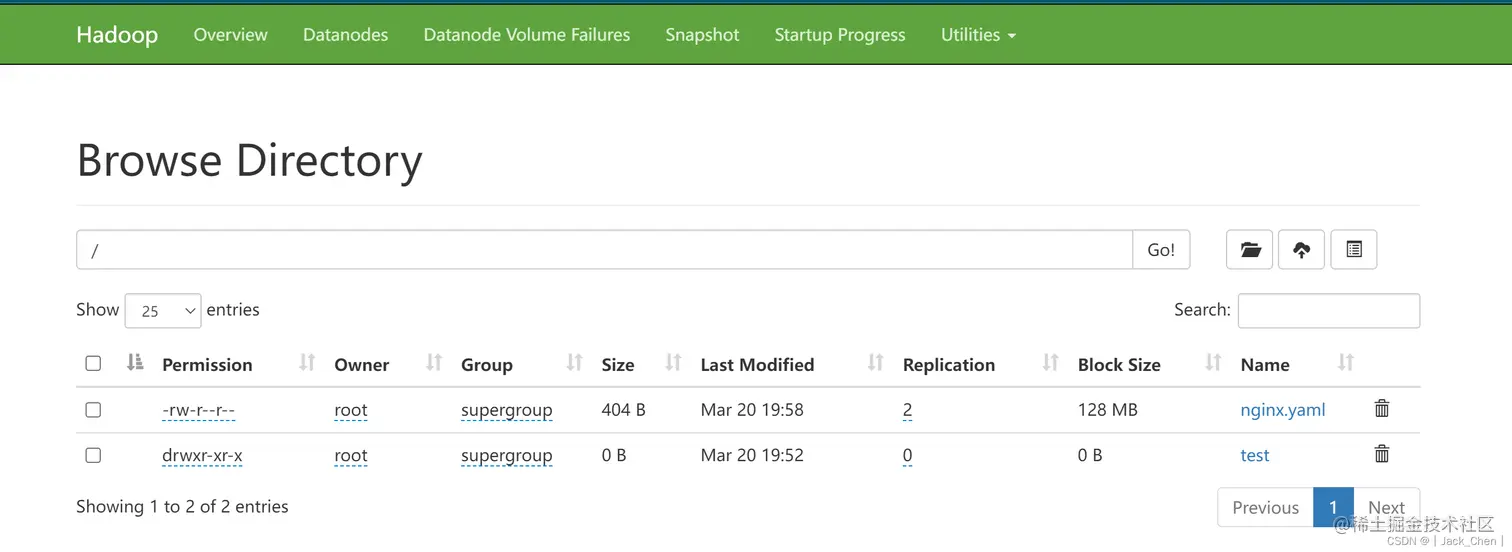Click the Next pagination button
1512x552 pixels.
(x=1386, y=508)
